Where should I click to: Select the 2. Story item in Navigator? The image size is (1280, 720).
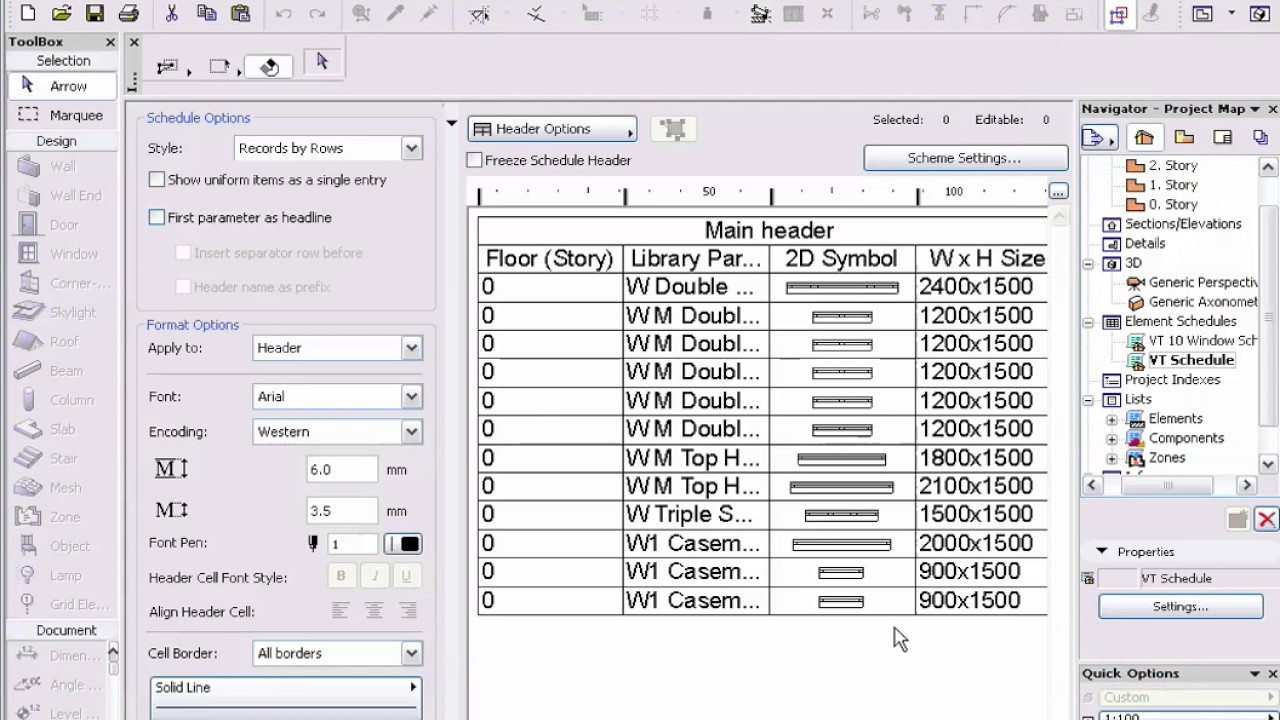(x=1172, y=166)
